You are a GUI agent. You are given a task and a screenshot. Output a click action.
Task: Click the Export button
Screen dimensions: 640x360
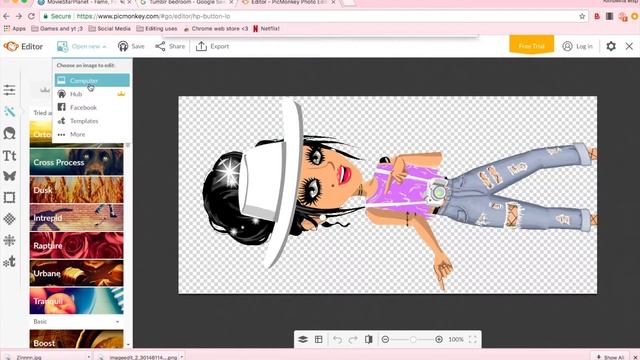212,47
